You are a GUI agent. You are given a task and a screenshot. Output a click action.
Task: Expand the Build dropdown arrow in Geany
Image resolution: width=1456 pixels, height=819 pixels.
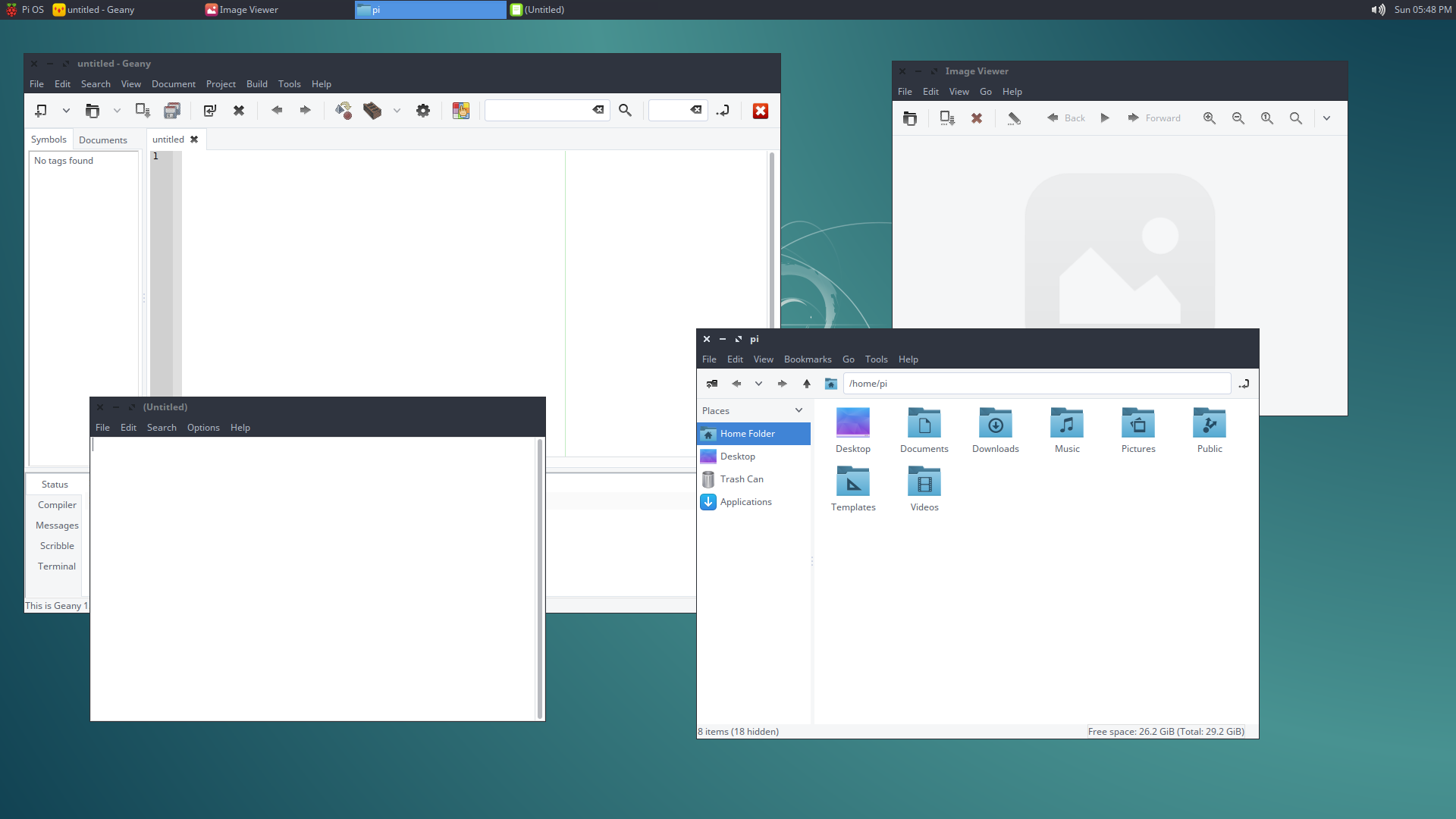pos(397,111)
